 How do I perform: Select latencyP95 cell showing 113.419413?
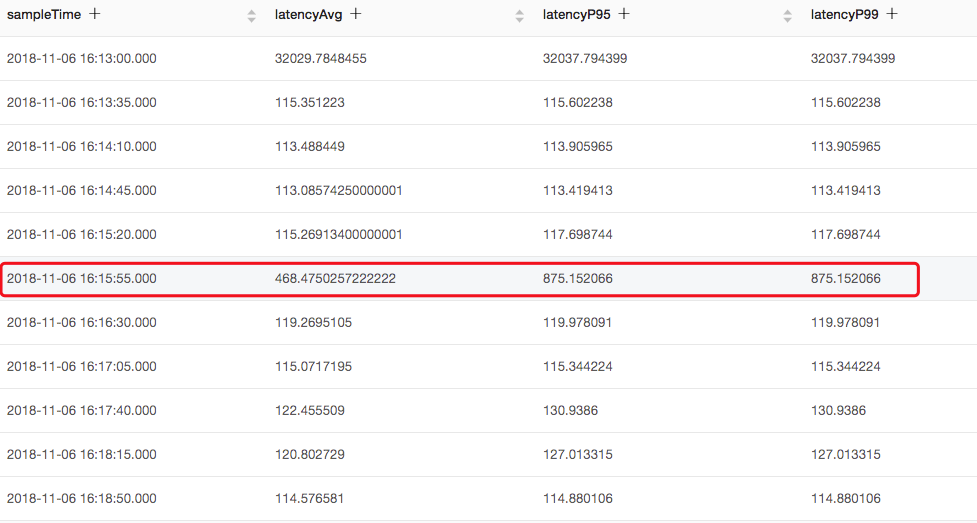point(578,191)
